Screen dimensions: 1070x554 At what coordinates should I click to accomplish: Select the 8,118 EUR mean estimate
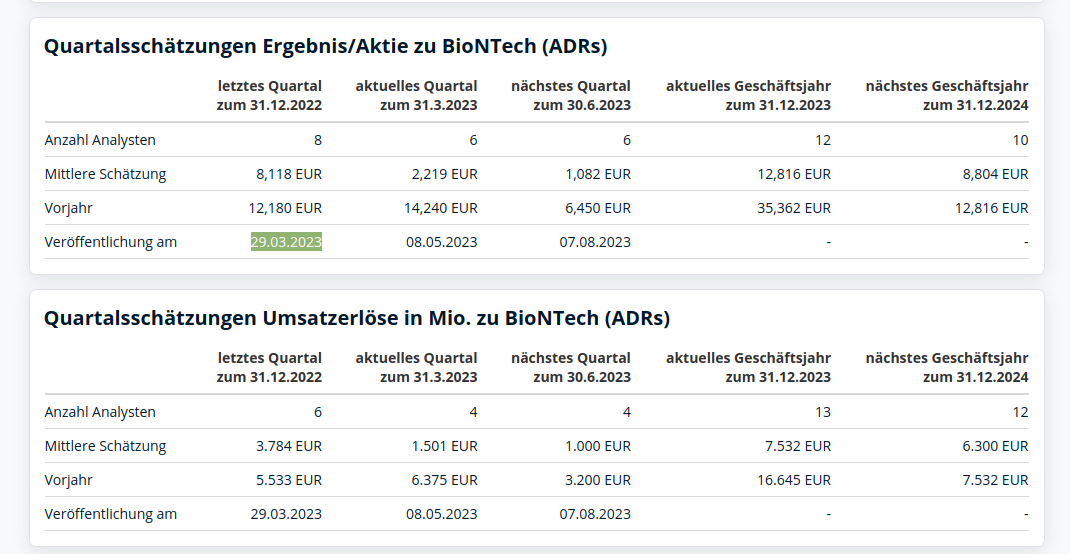point(289,174)
